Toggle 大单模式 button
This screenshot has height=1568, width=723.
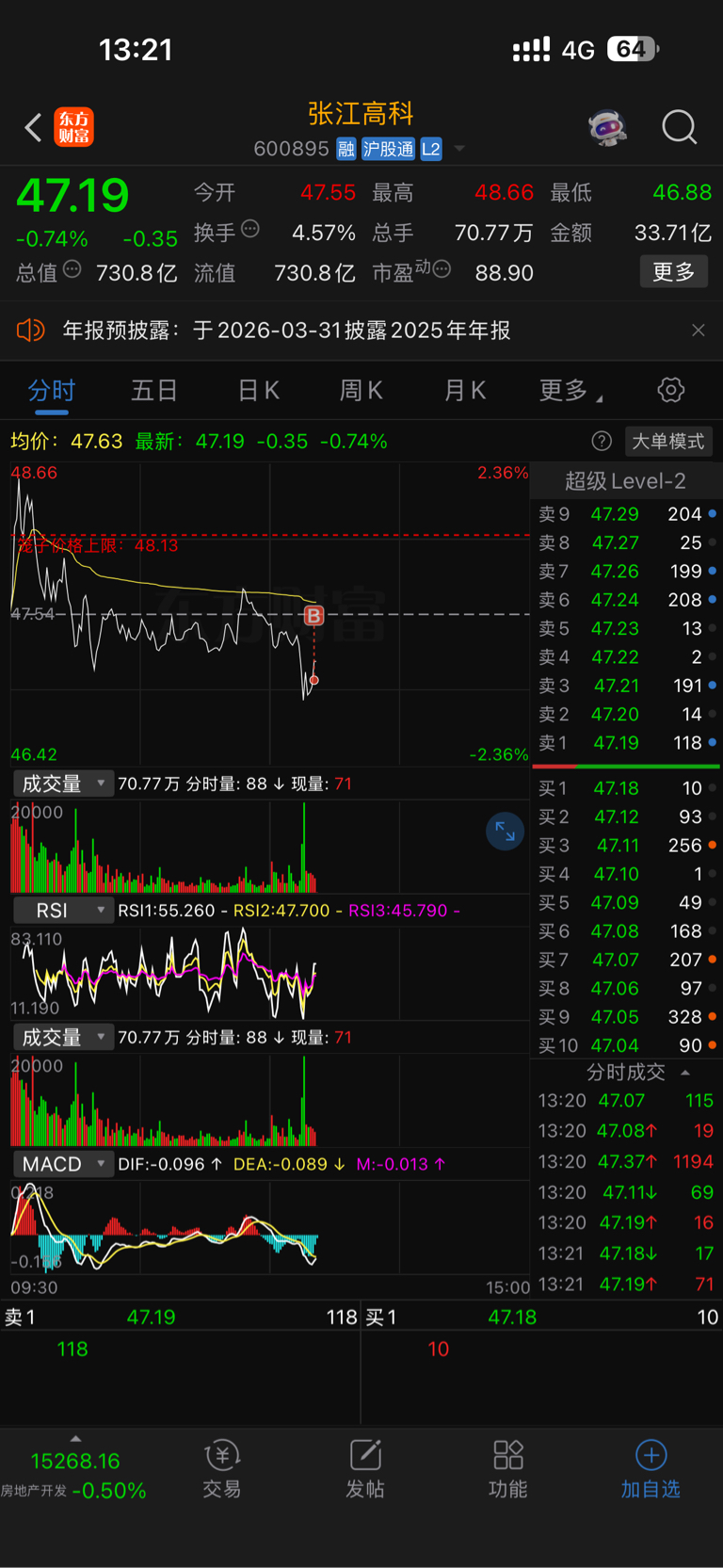click(667, 441)
